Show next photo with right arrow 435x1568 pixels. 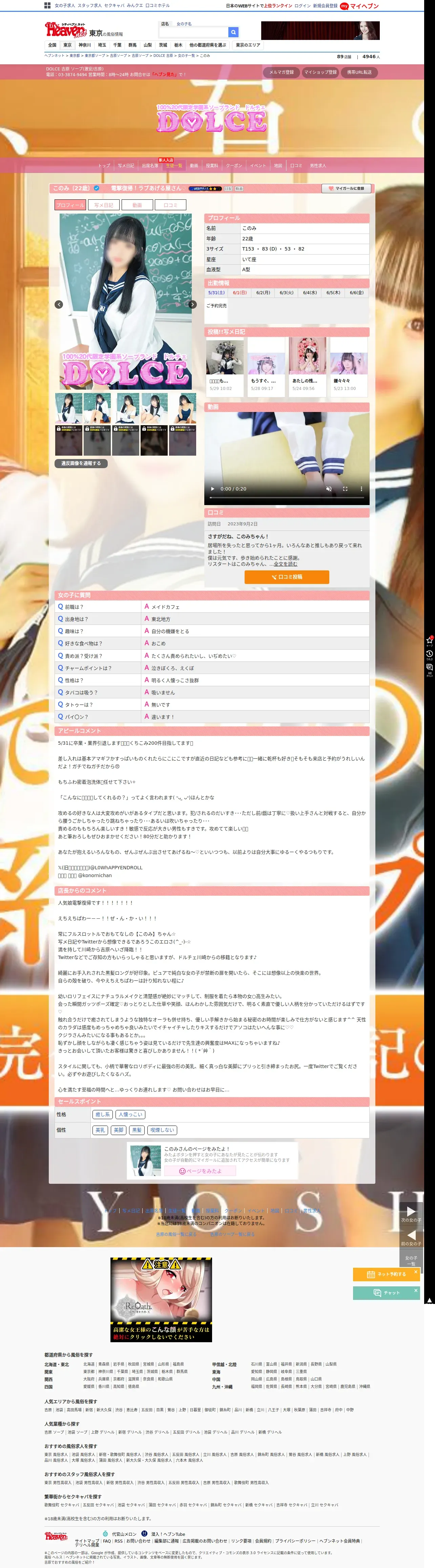click(x=192, y=304)
